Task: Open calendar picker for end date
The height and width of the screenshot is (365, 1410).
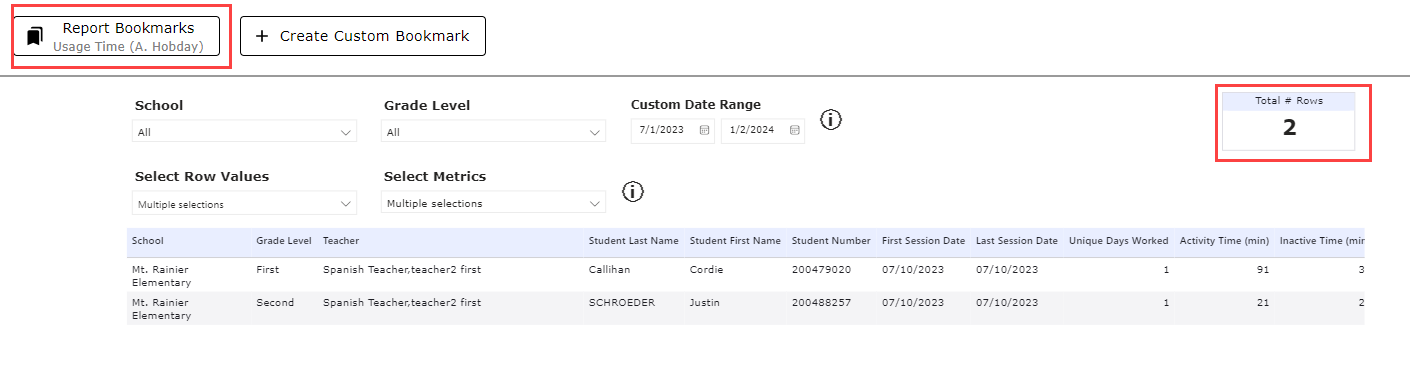Action: point(794,130)
